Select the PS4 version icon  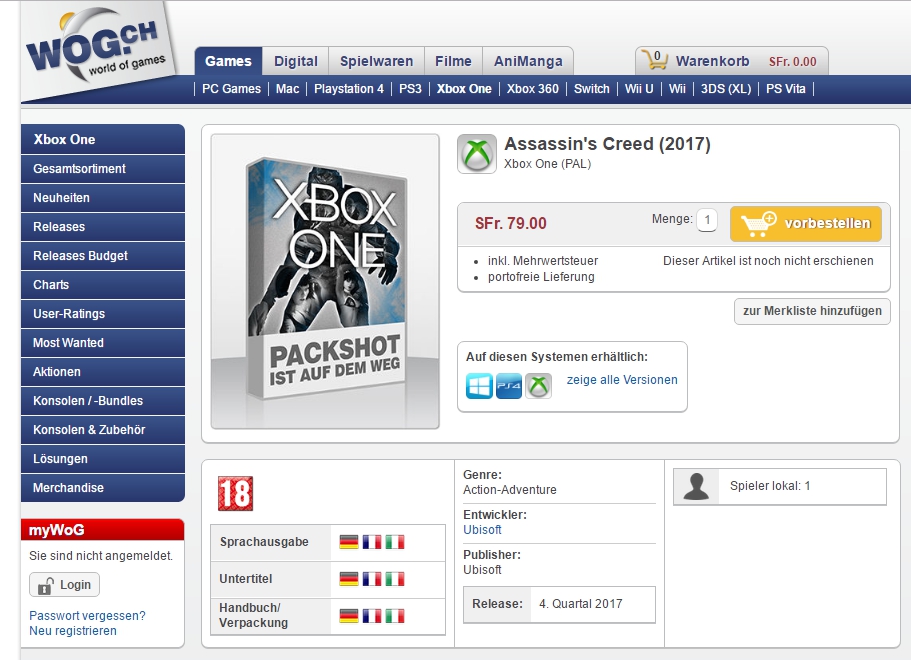click(509, 386)
